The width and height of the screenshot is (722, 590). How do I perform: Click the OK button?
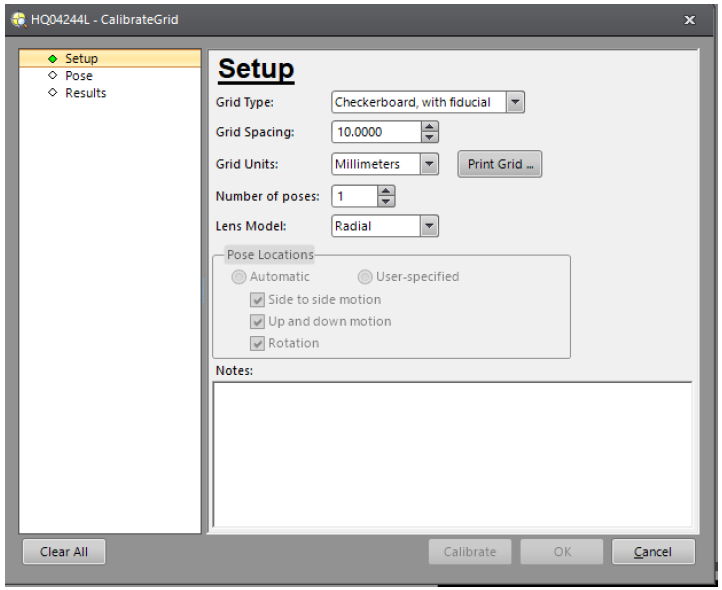point(562,551)
